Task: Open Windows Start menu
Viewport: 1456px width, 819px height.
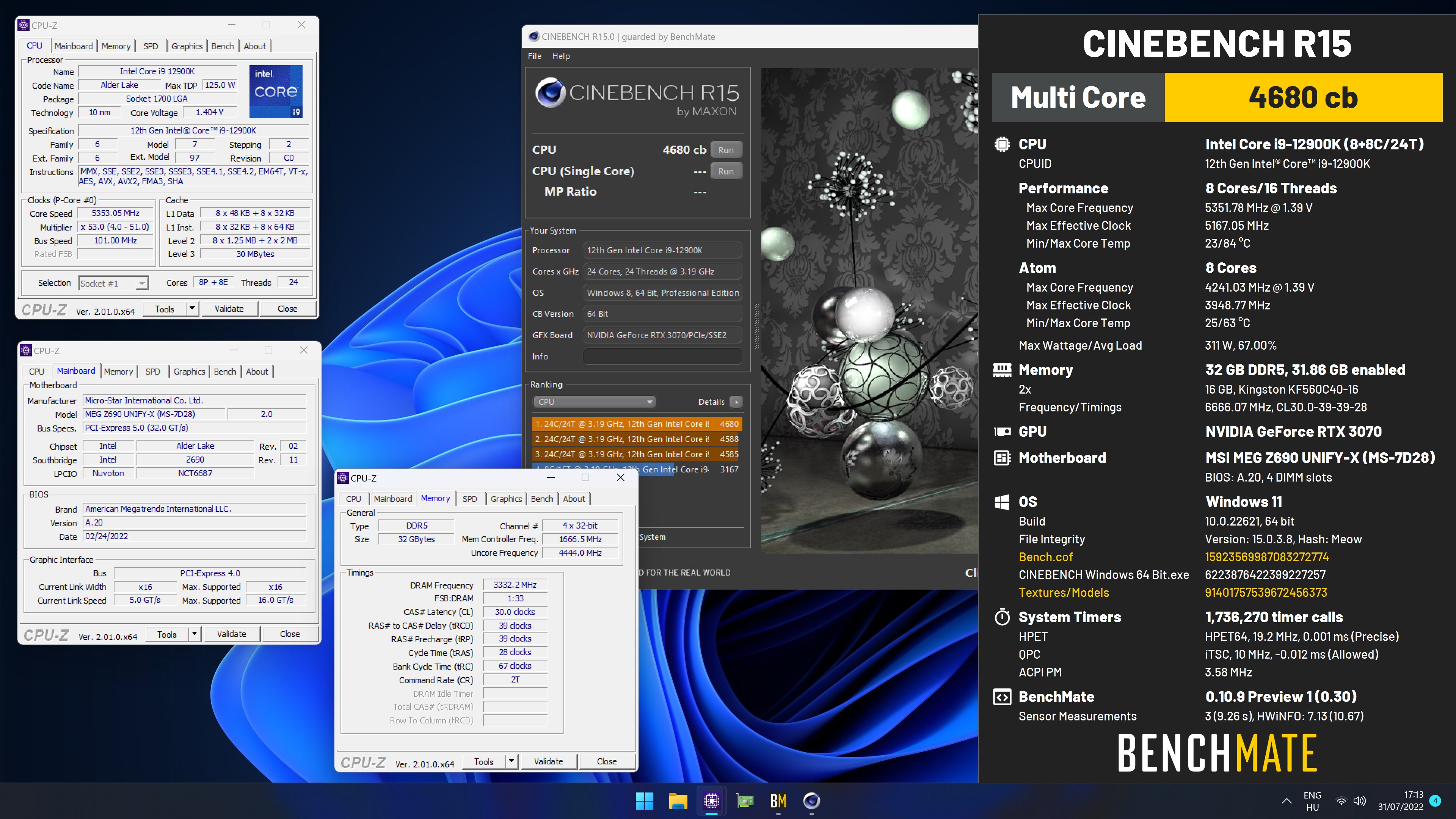Action: [x=644, y=800]
